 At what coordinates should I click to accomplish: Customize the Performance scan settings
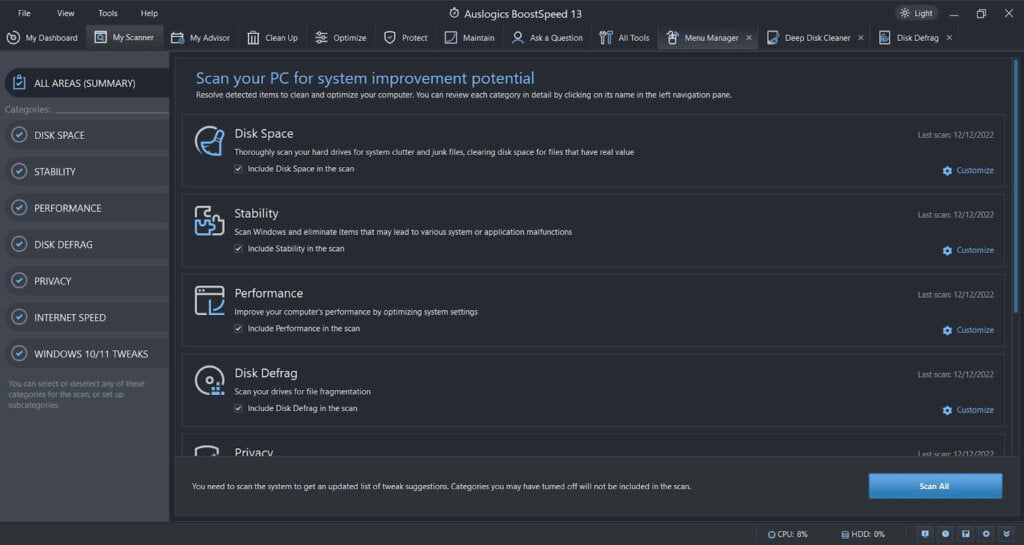[968, 330]
